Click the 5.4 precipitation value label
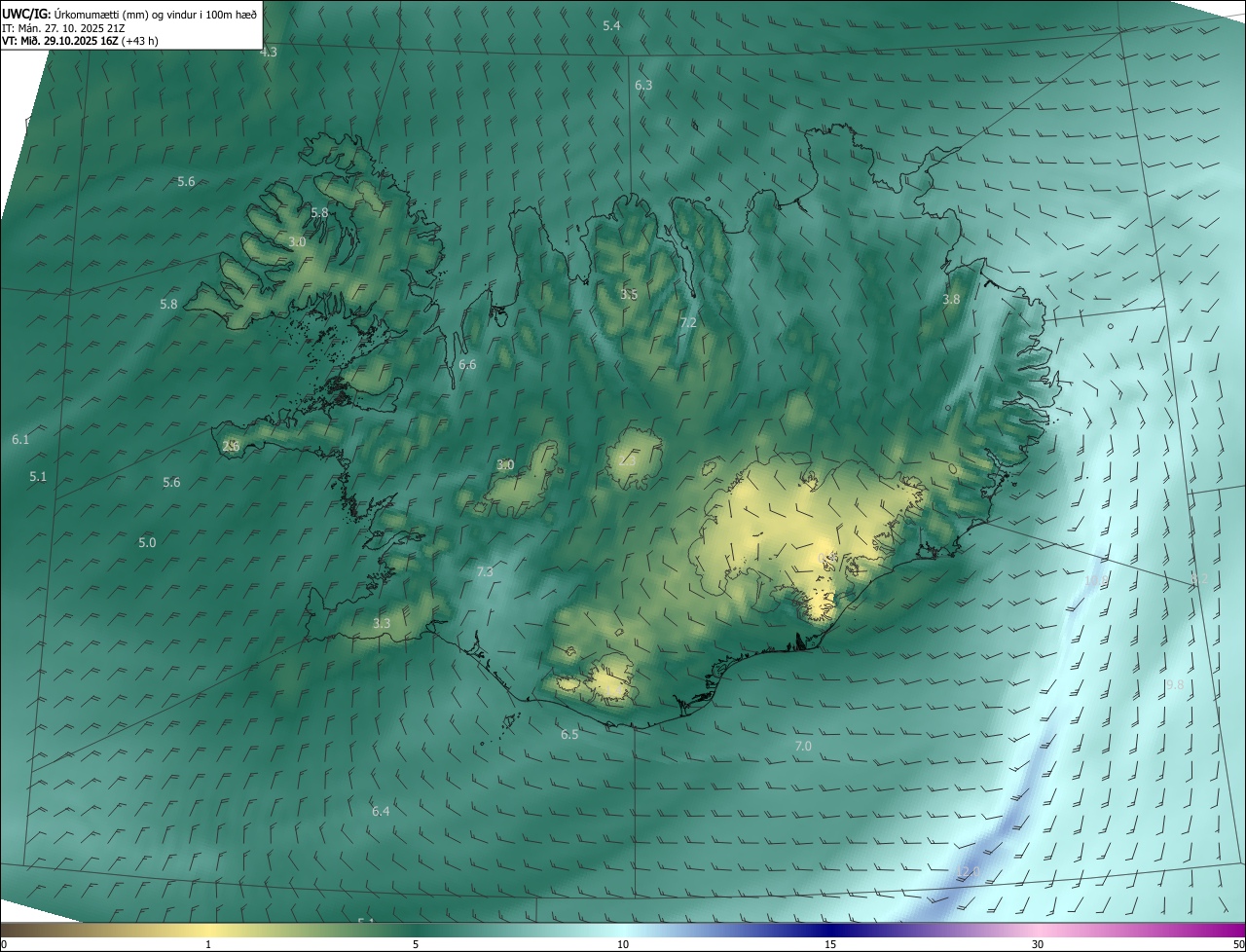This screenshot has height=952, width=1246. click(611, 25)
